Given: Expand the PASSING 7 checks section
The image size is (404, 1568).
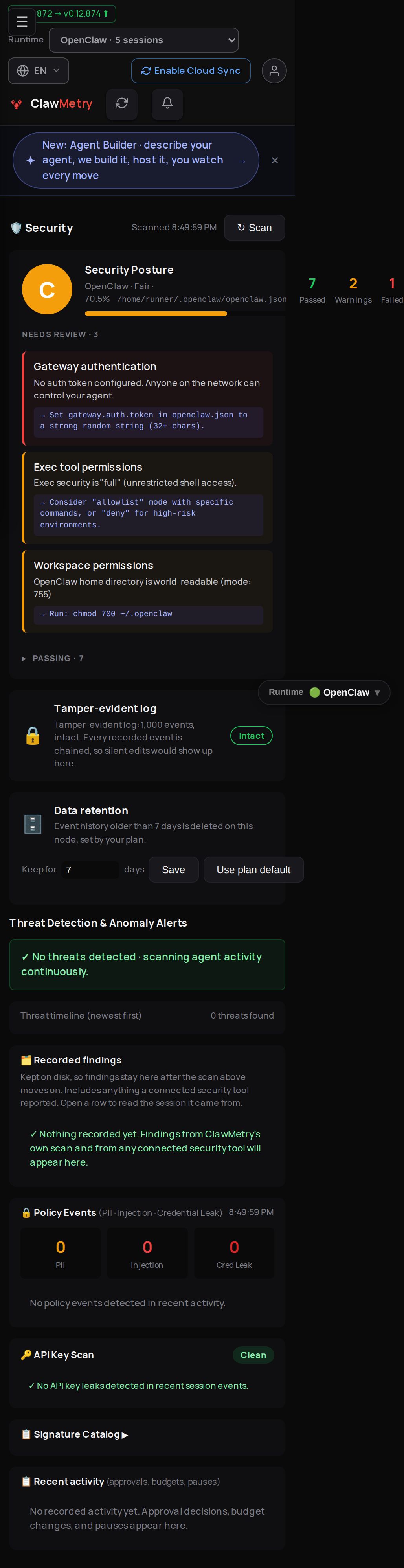Looking at the screenshot, I should coord(52,658).
